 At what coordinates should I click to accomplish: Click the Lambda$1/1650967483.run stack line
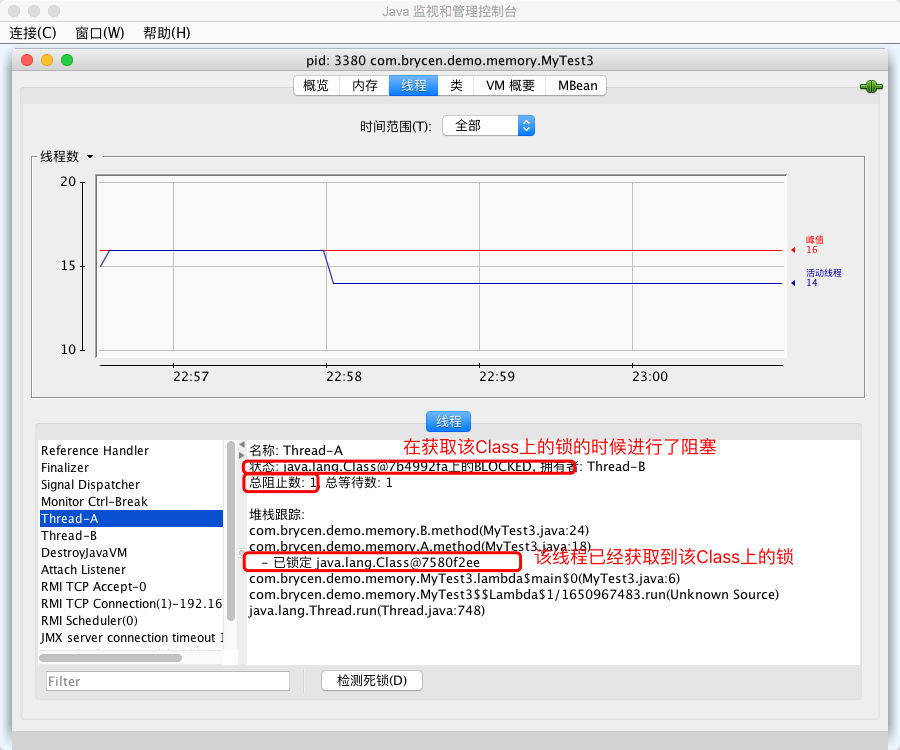click(x=514, y=594)
